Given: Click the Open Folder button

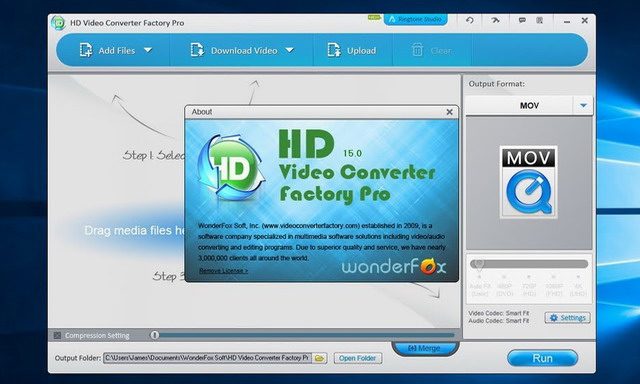Looking at the screenshot, I should pyautogui.click(x=358, y=358).
